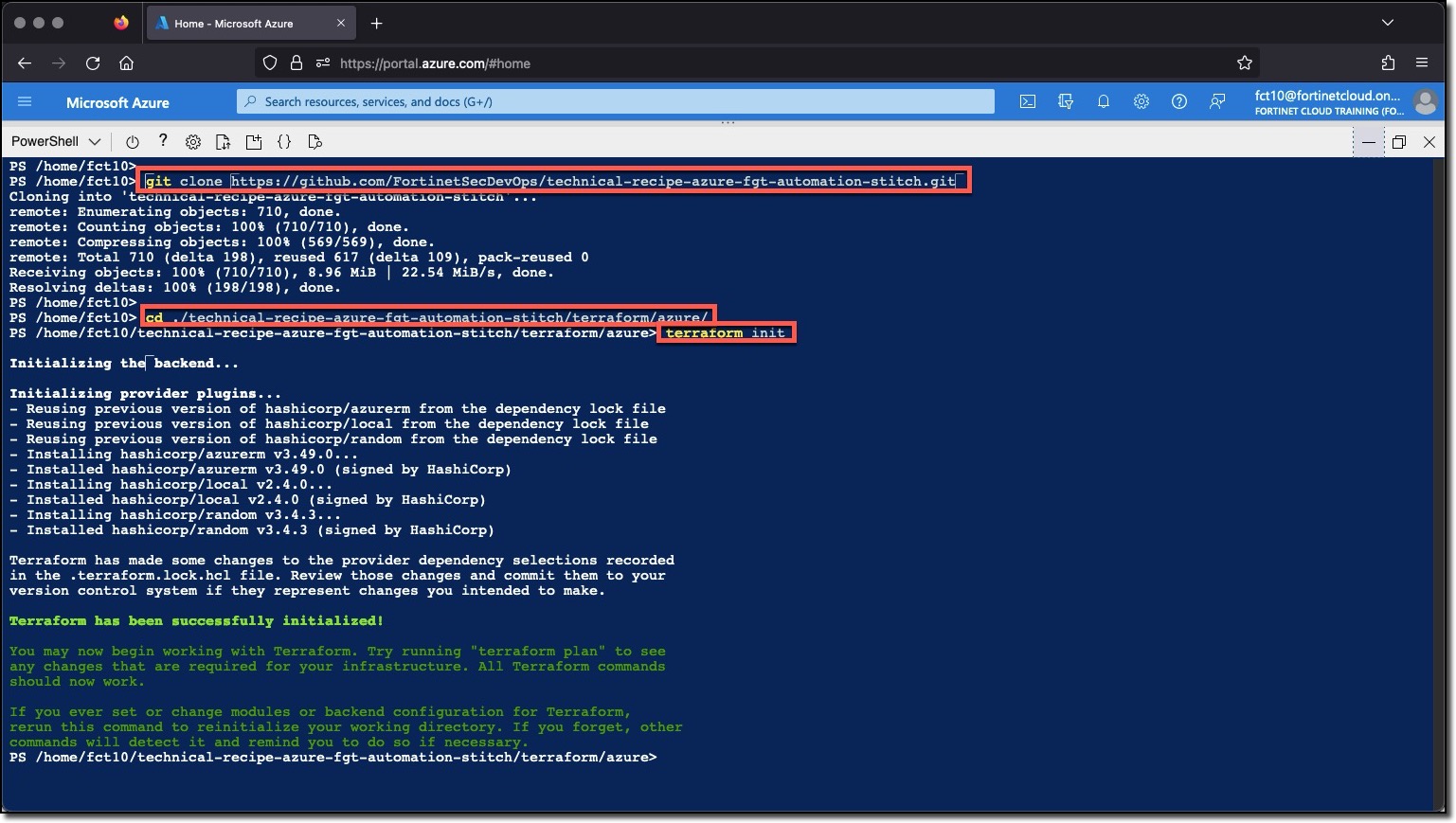Screen dimensions: 1456x823
Task: View site security padlock details
Action: point(297,63)
